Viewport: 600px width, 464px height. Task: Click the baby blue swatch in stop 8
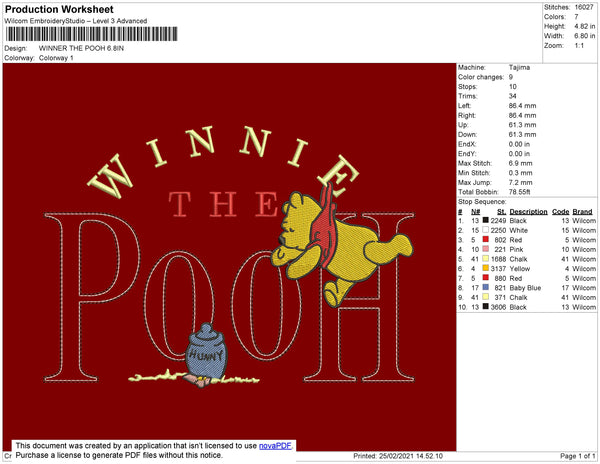coord(486,288)
